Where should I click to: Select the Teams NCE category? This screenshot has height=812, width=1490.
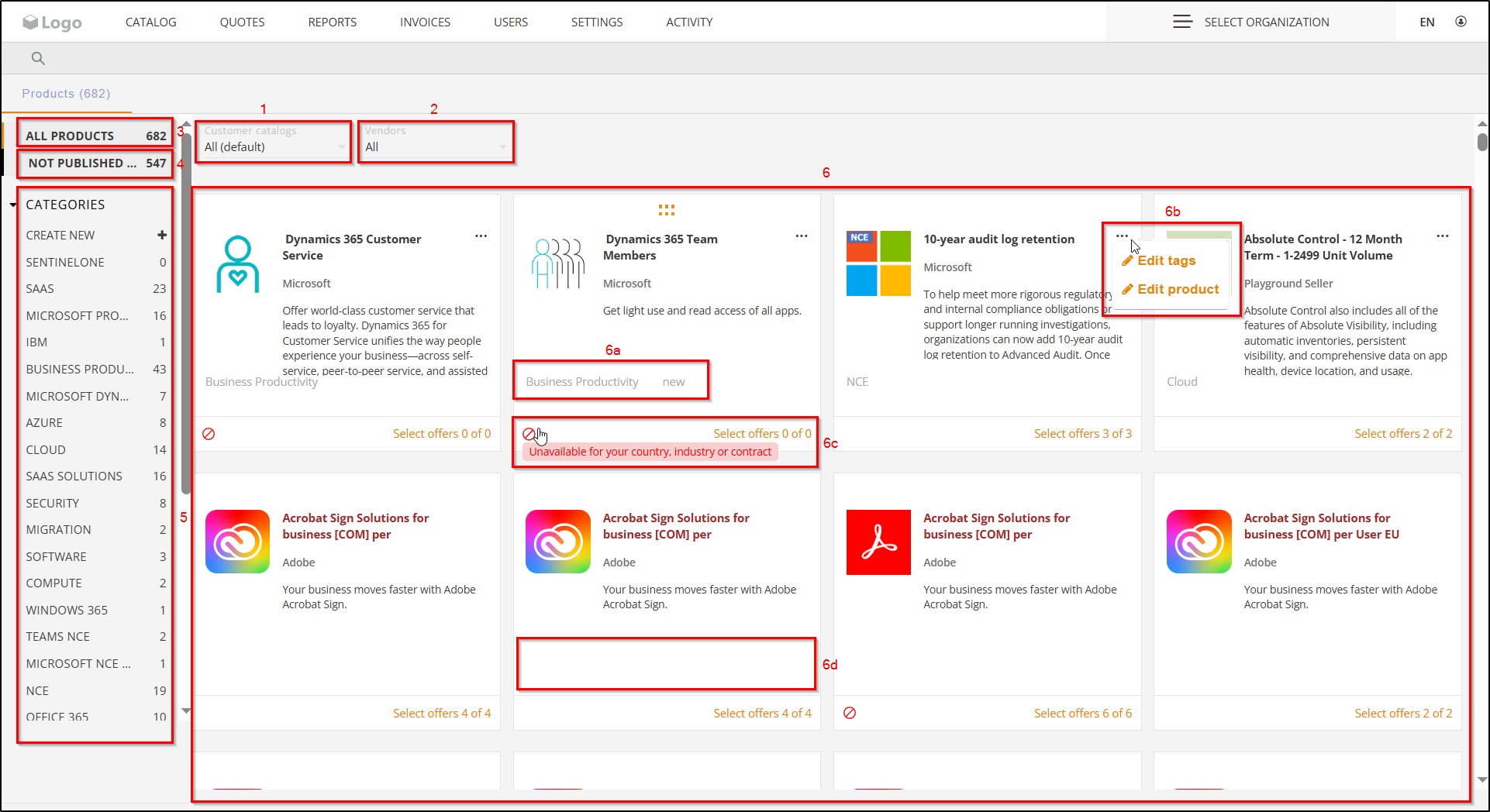pyautogui.click(x=96, y=636)
